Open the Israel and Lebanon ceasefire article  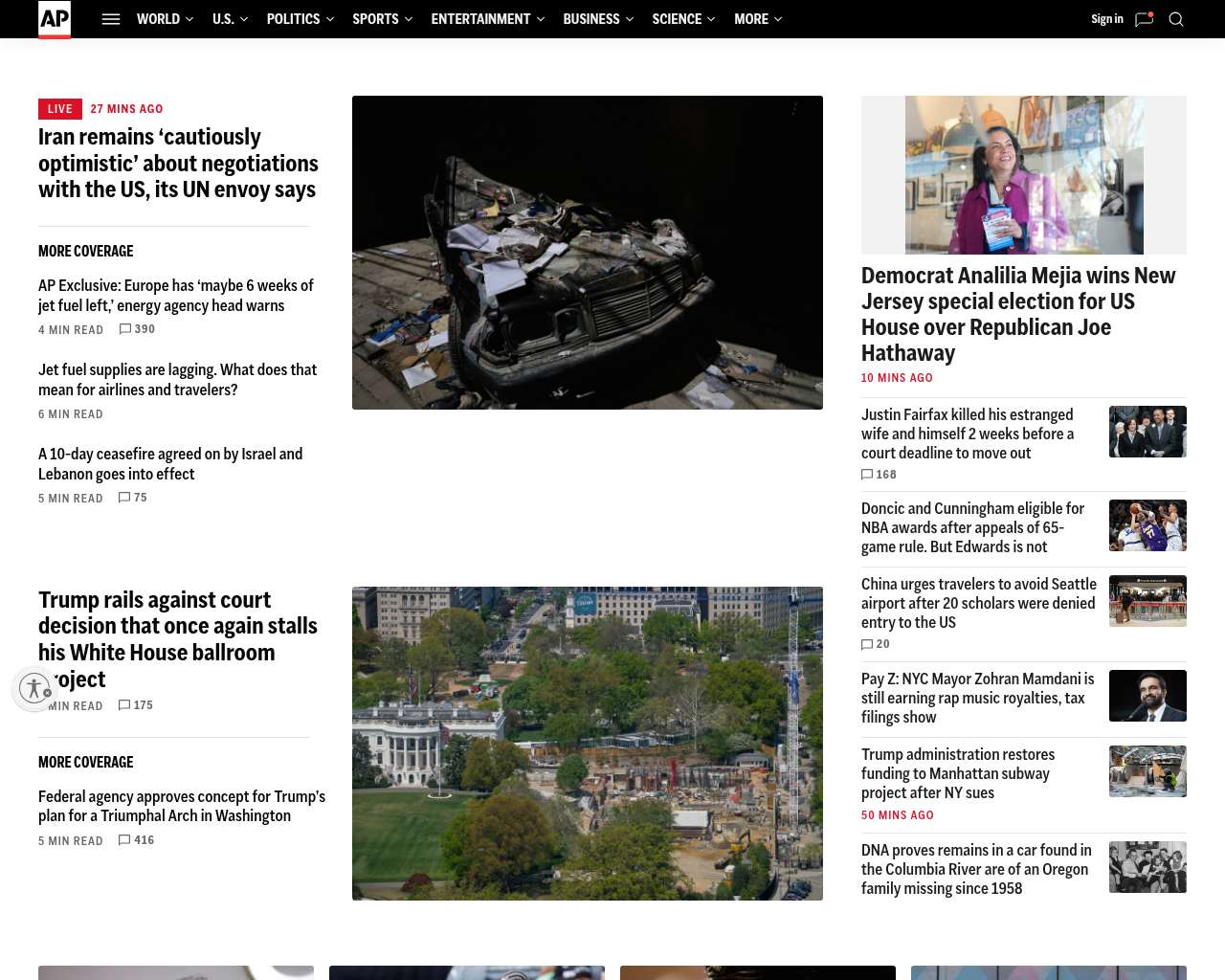170,464
